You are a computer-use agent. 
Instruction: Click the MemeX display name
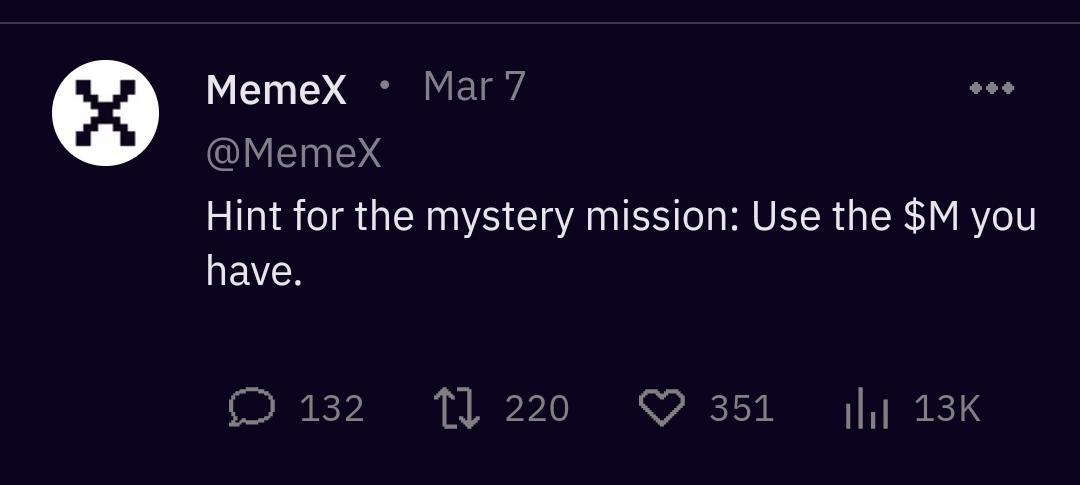[x=276, y=91]
